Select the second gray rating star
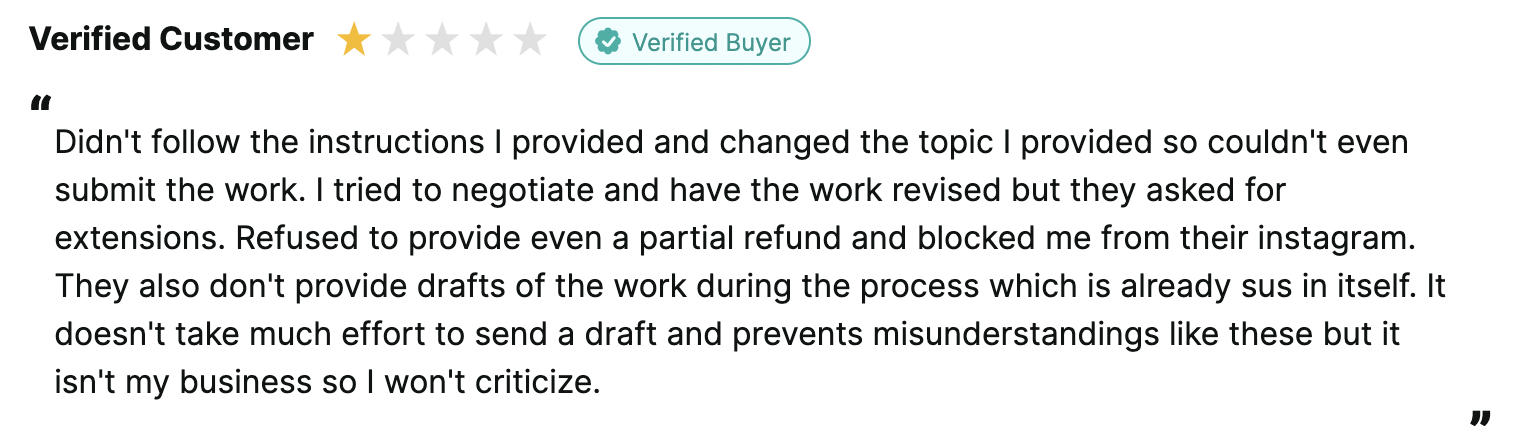This screenshot has height=446, width=1518. (397, 40)
